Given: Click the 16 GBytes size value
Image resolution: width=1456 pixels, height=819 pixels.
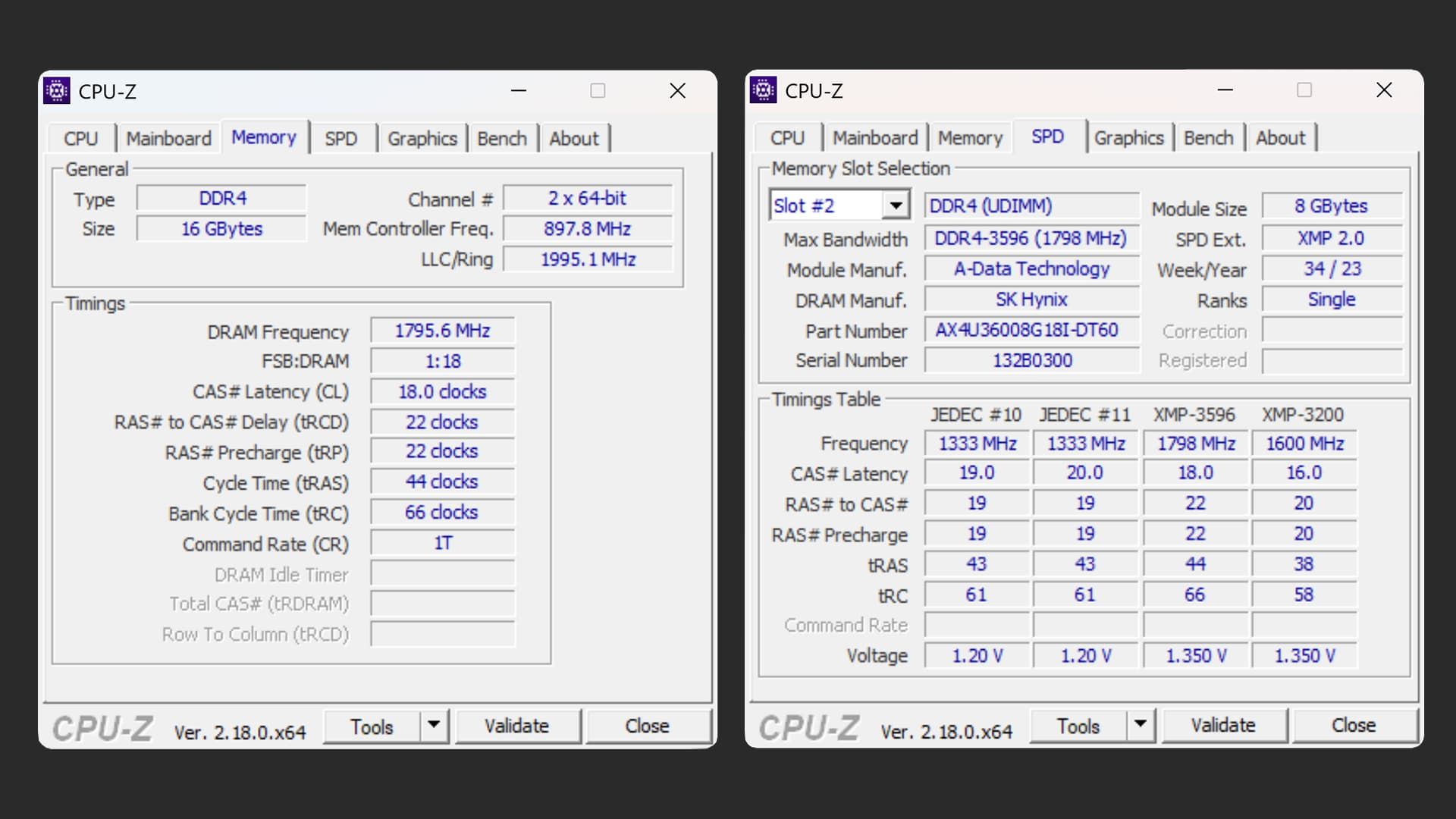Looking at the screenshot, I should (x=222, y=229).
